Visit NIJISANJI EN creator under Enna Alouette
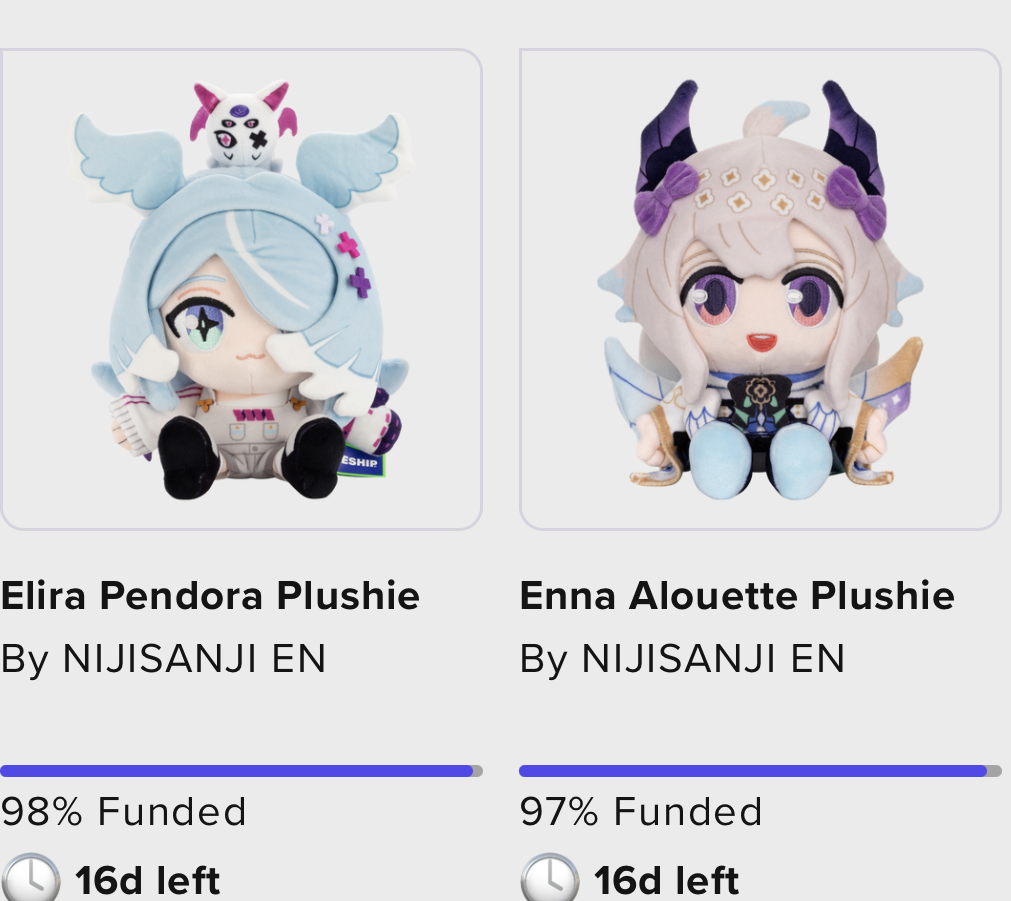This screenshot has width=1011, height=901. (713, 658)
